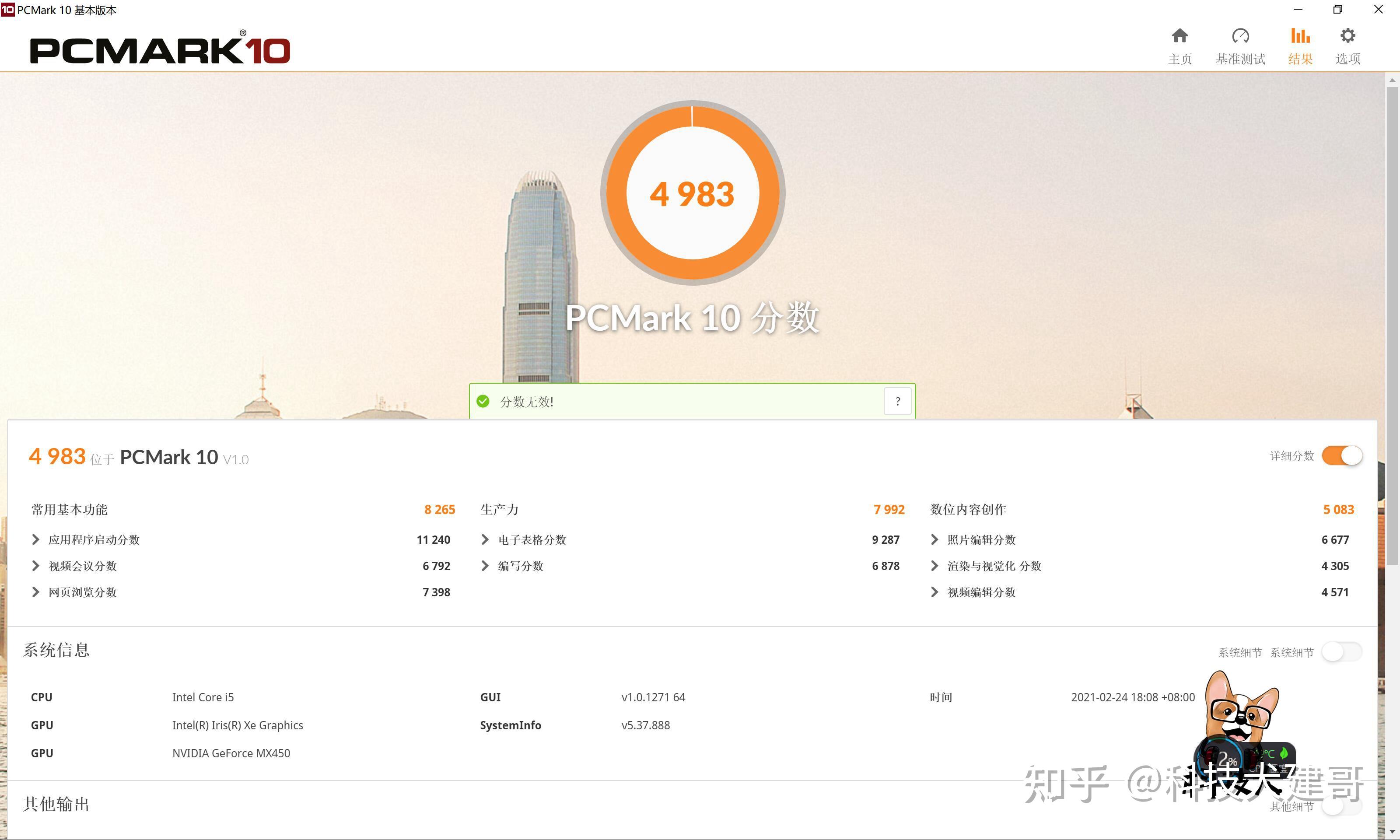Click scrollbar up arrow
The width and height of the screenshot is (1400, 840).
1392,80
